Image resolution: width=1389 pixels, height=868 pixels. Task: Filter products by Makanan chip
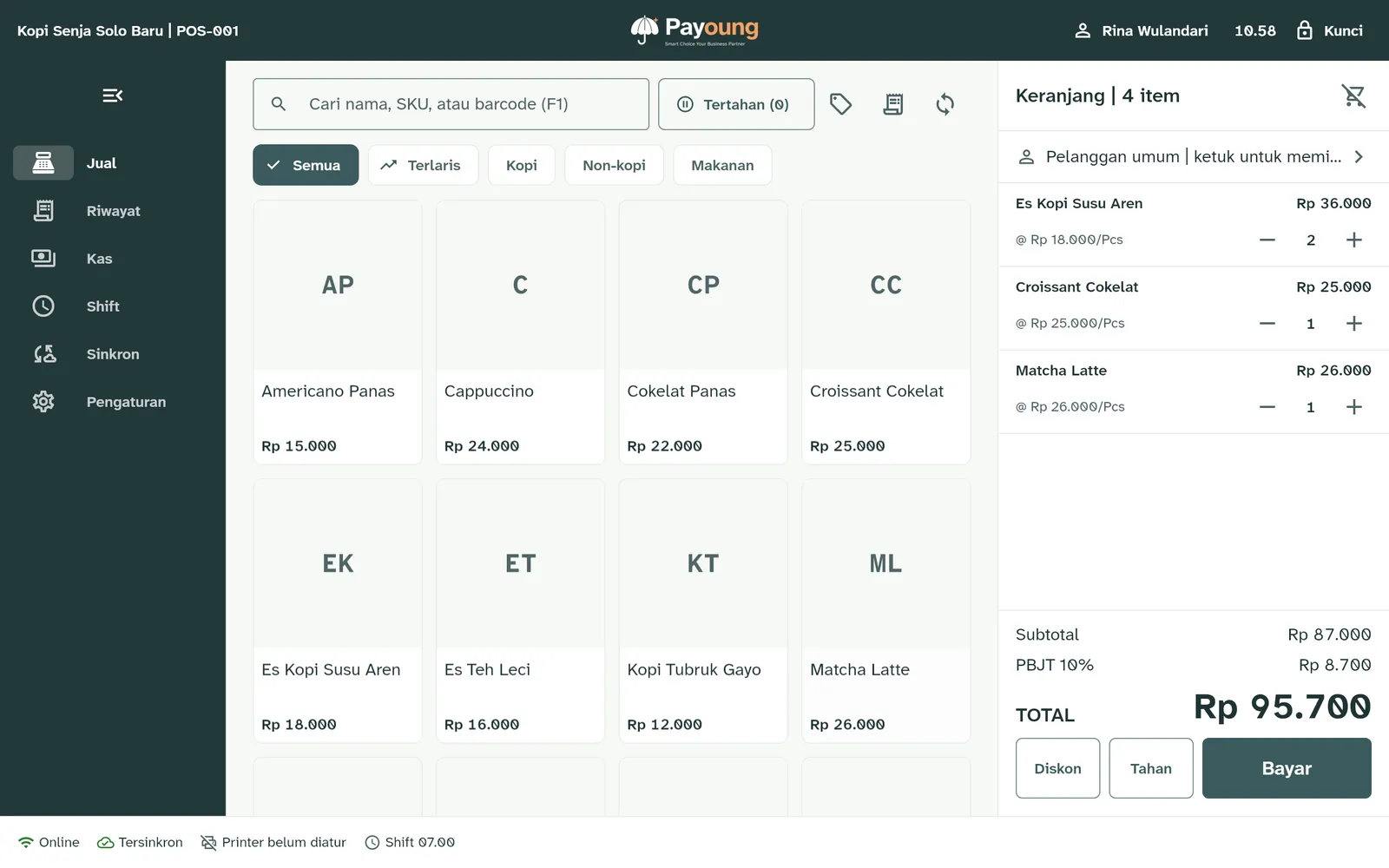[722, 165]
